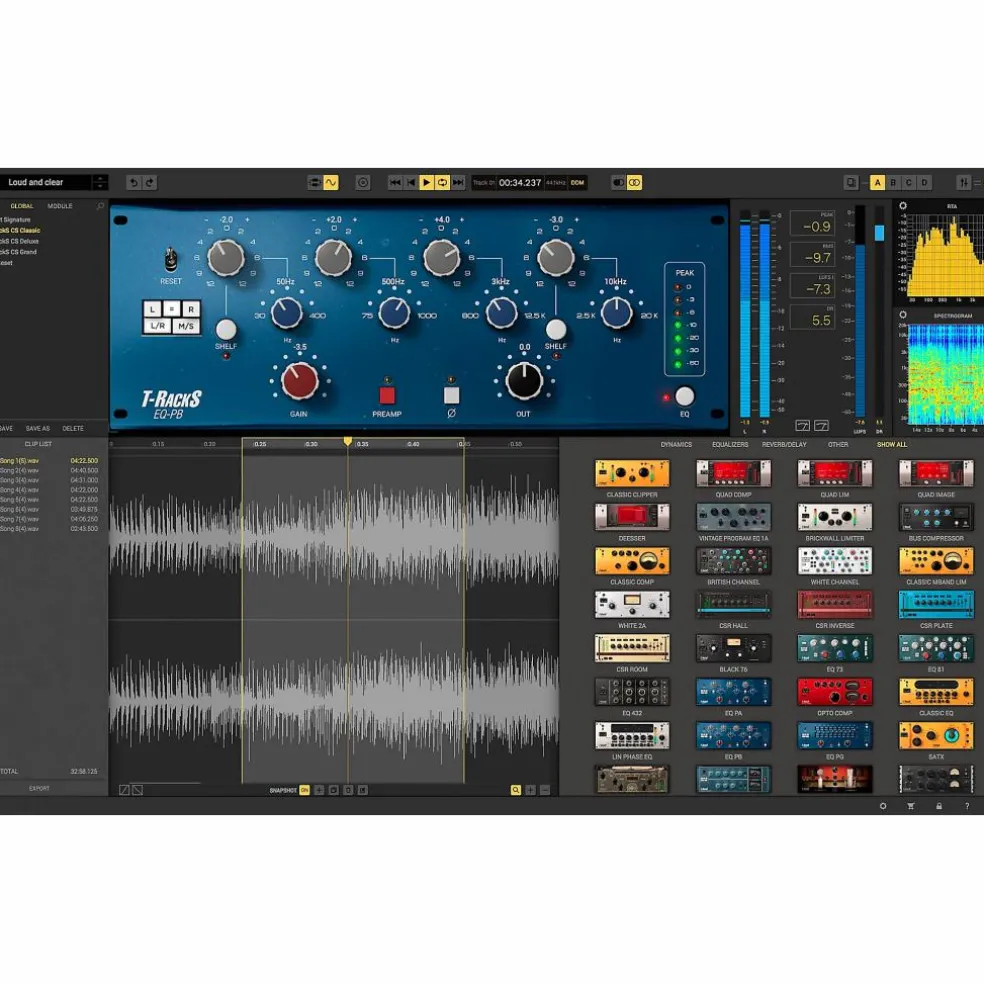The image size is (984, 984).
Task: Select the R channel button
Action: click(x=191, y=309)
